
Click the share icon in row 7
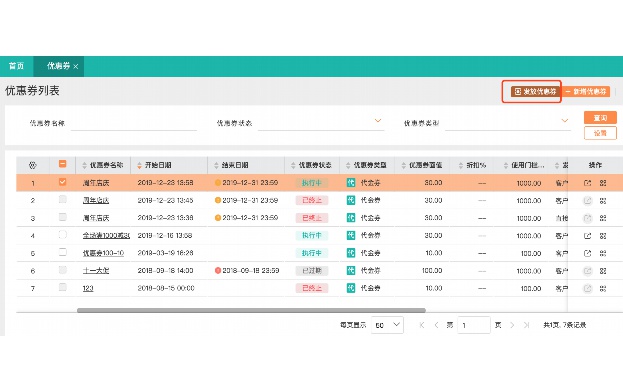coord(587,288)
